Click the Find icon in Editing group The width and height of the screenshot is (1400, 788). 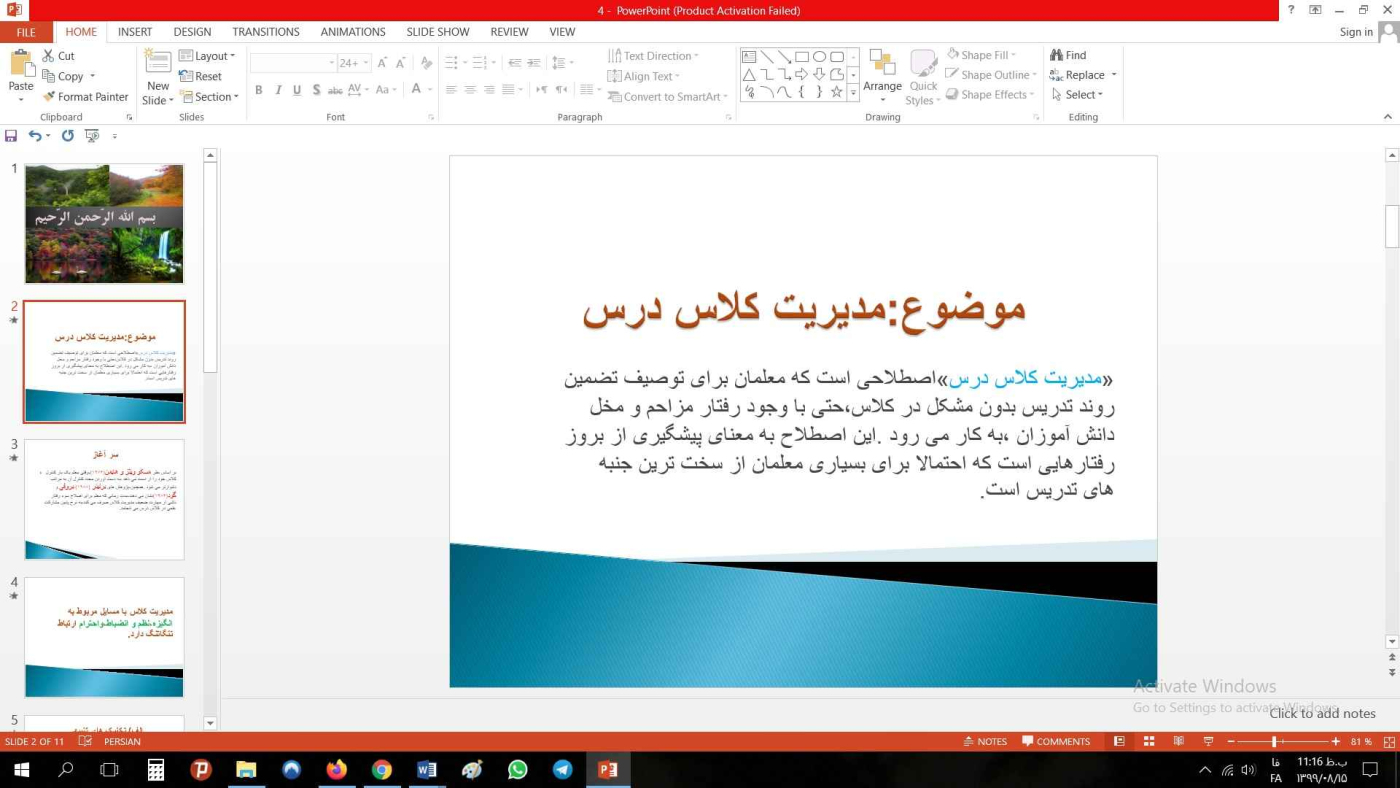click(x=1068, y=56)
